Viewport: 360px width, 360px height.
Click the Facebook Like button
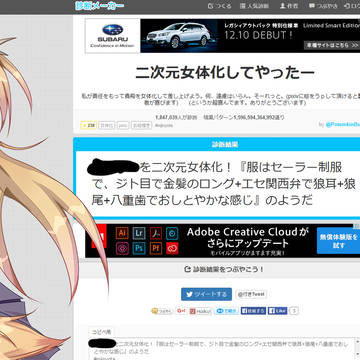pos(277,311)
